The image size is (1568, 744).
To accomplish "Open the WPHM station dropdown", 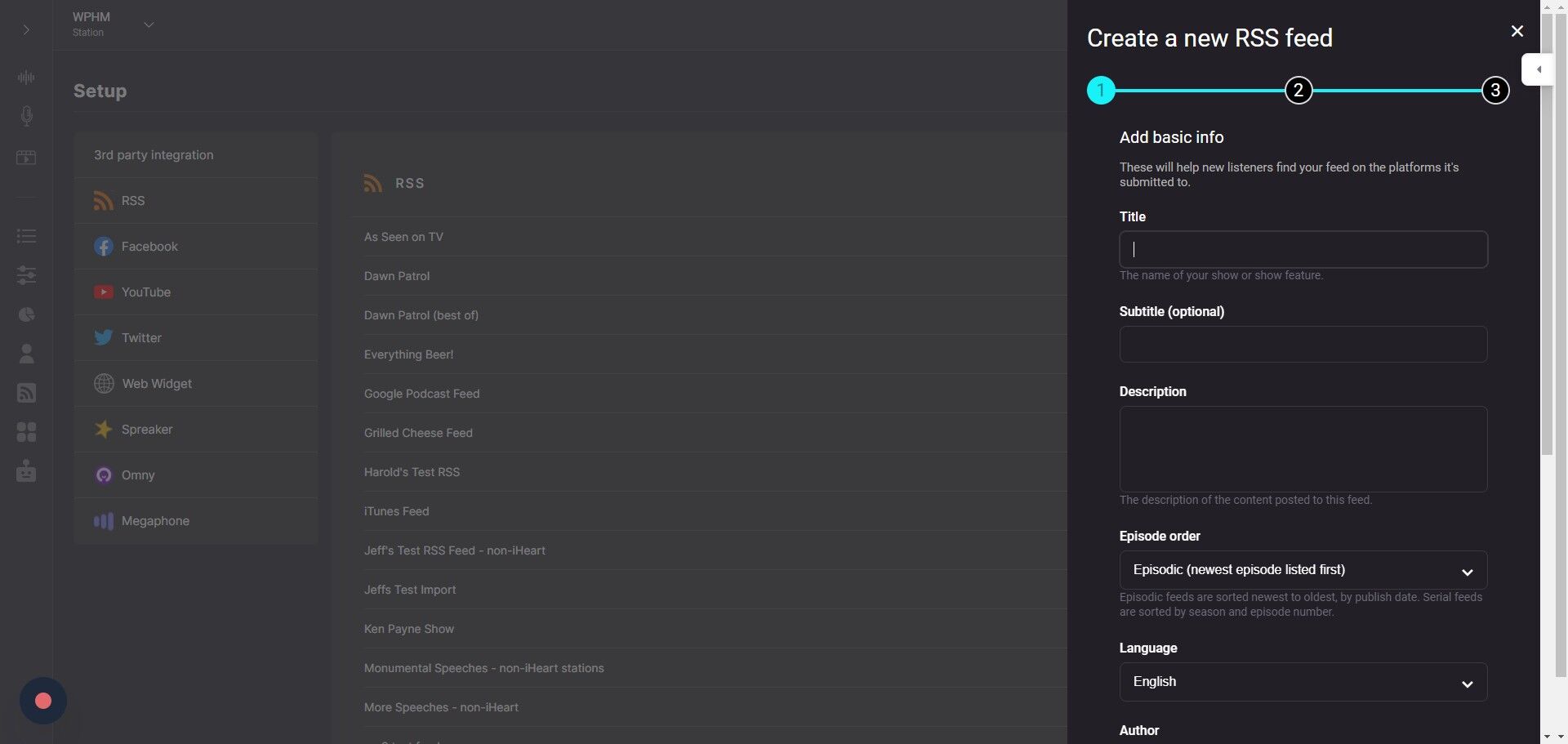I will [x=149, y=25].
